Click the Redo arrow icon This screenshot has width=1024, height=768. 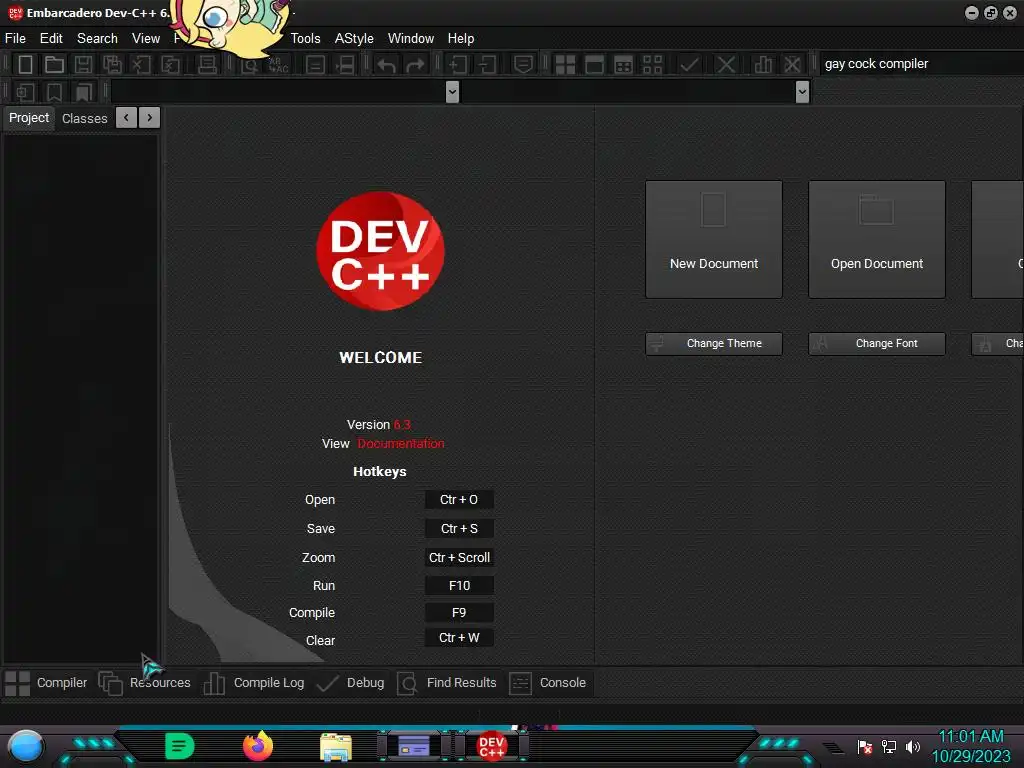click(x=415, y=64)
